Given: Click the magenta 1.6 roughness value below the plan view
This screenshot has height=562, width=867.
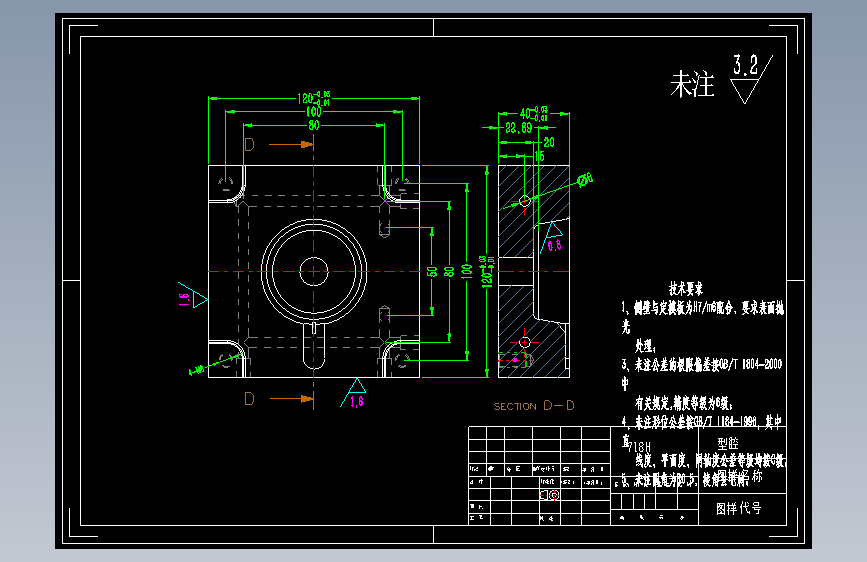Looking at the screenshot, I should tap(357, 402).
